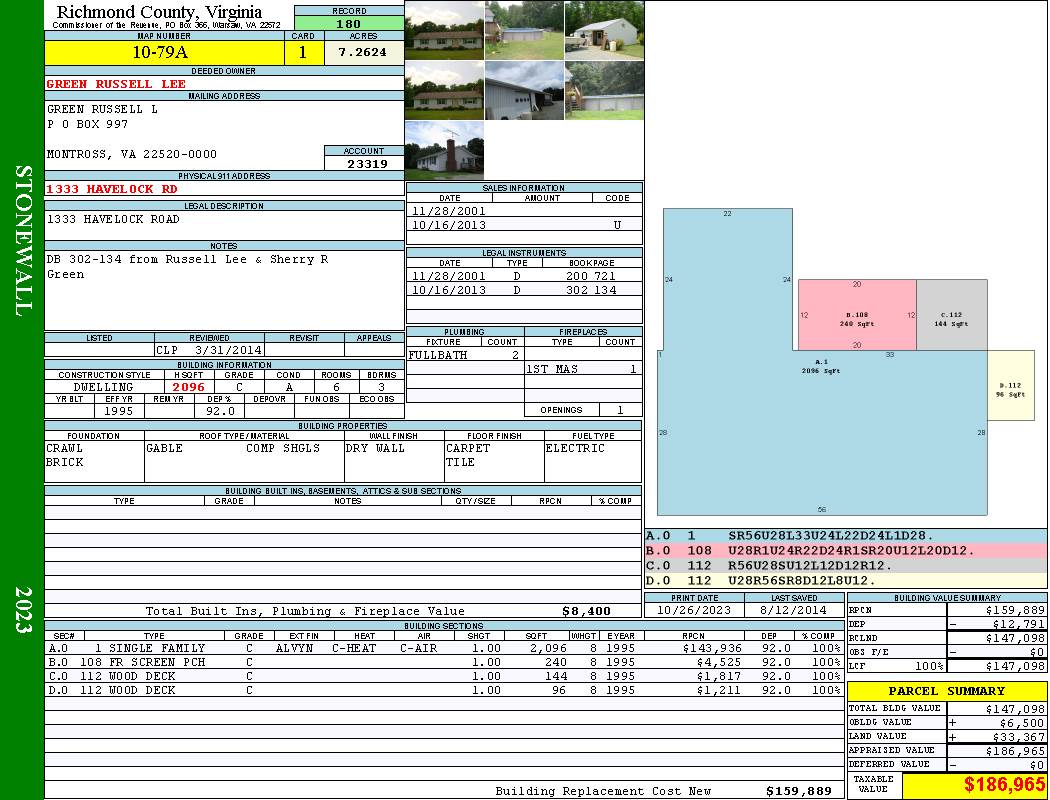This screenshot has width=1050, height=800.
Task: Click the yellow Parcel Summary header
Action: coord(947,691)
